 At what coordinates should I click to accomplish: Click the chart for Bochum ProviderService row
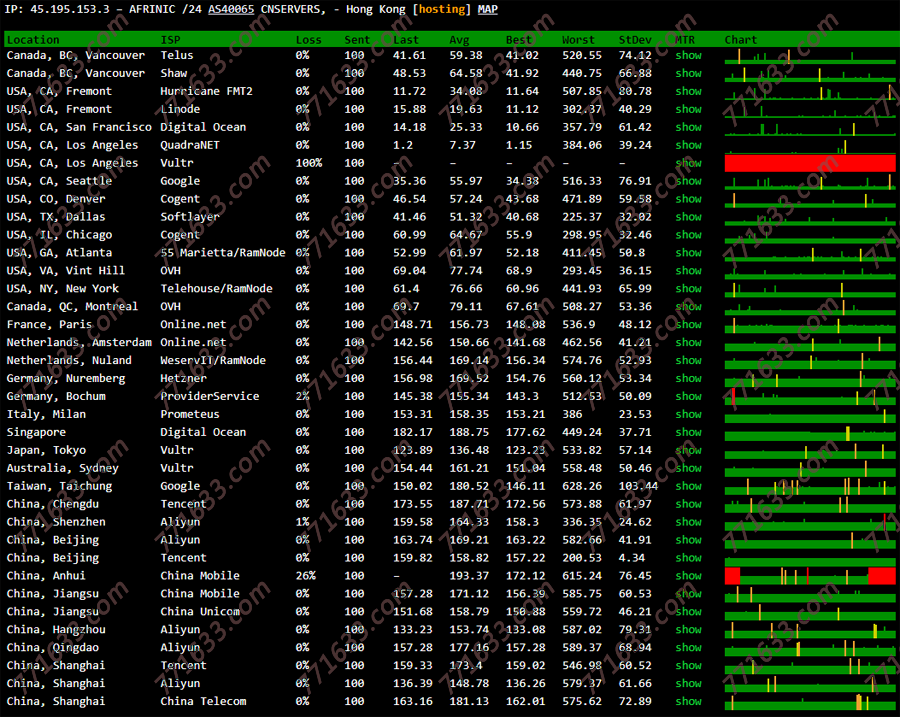(x=810, y=397)
